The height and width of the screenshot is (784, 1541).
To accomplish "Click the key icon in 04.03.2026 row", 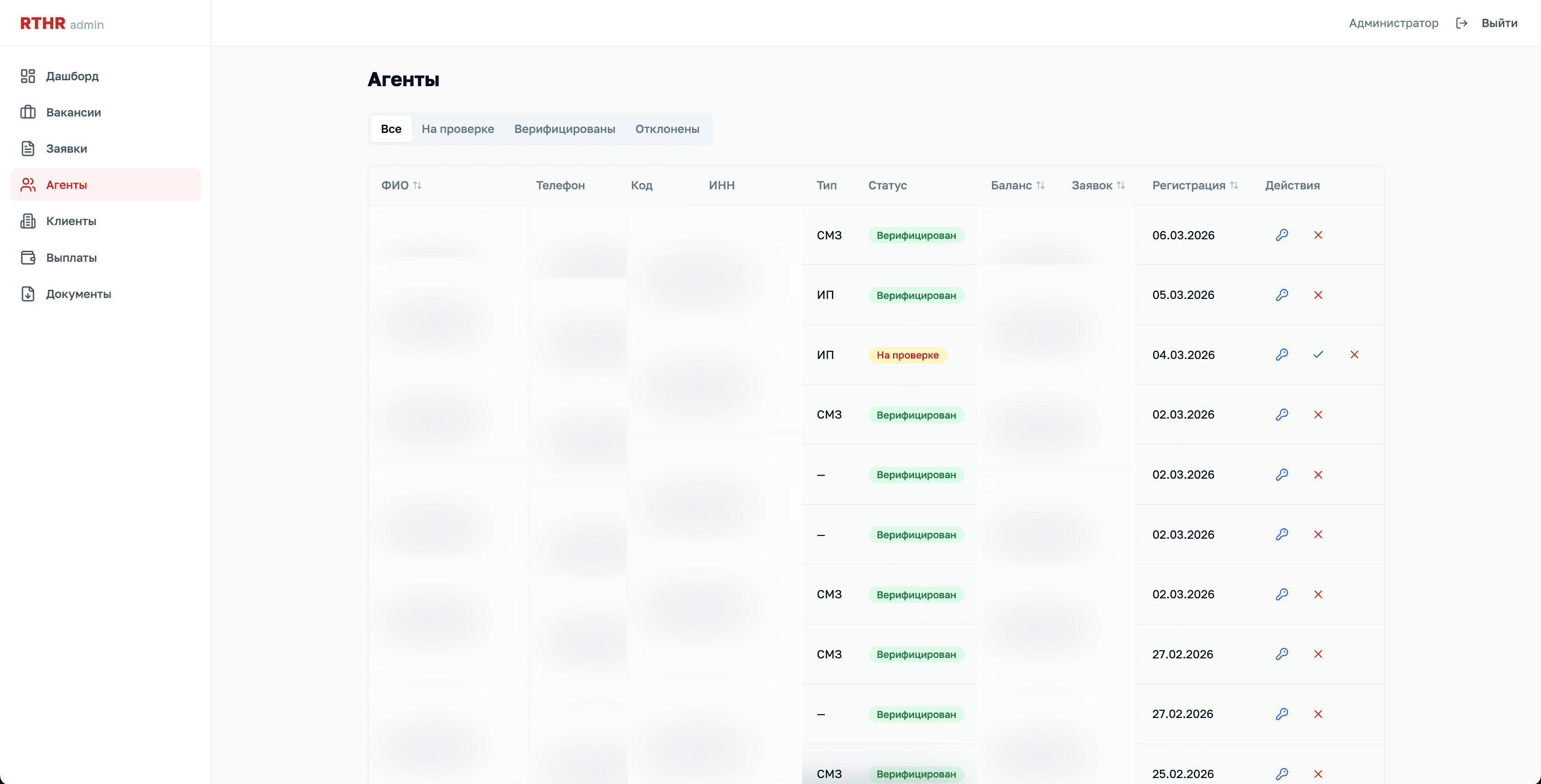I will 1281,354.
